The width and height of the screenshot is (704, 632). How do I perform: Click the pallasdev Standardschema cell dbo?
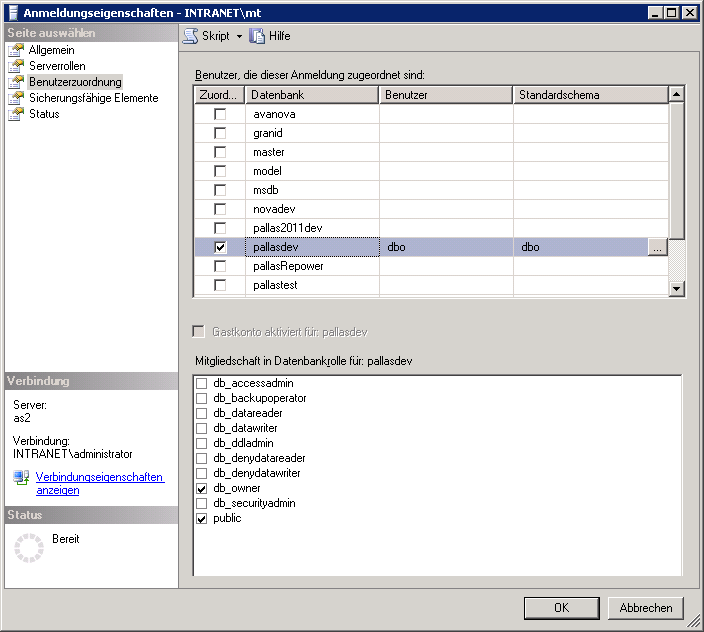coord(580,247)
